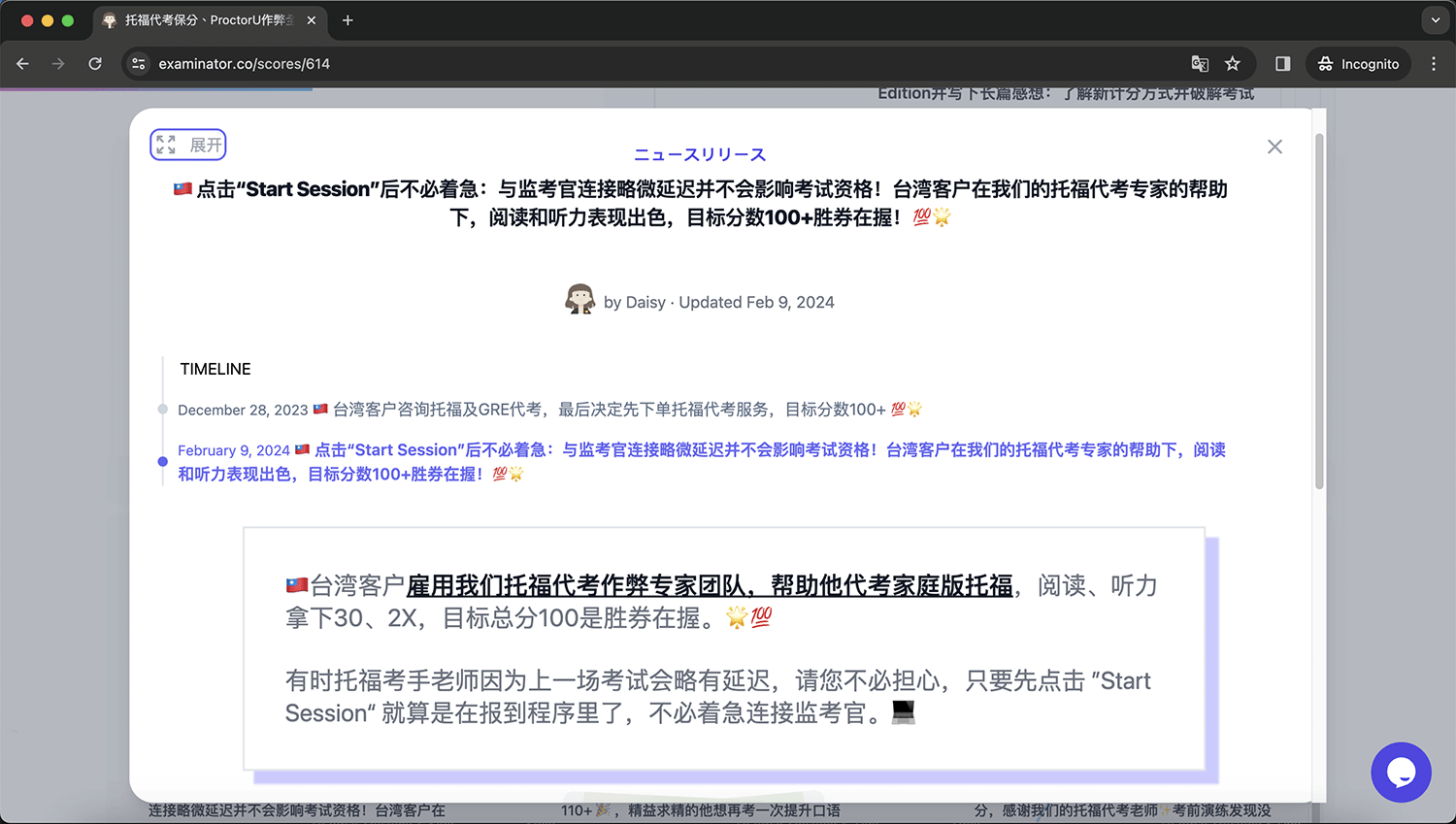The height and width of the screenshot is (824, 1456).
Task: Bookmark this page with star icon
Action: [x=1233, y=64]
